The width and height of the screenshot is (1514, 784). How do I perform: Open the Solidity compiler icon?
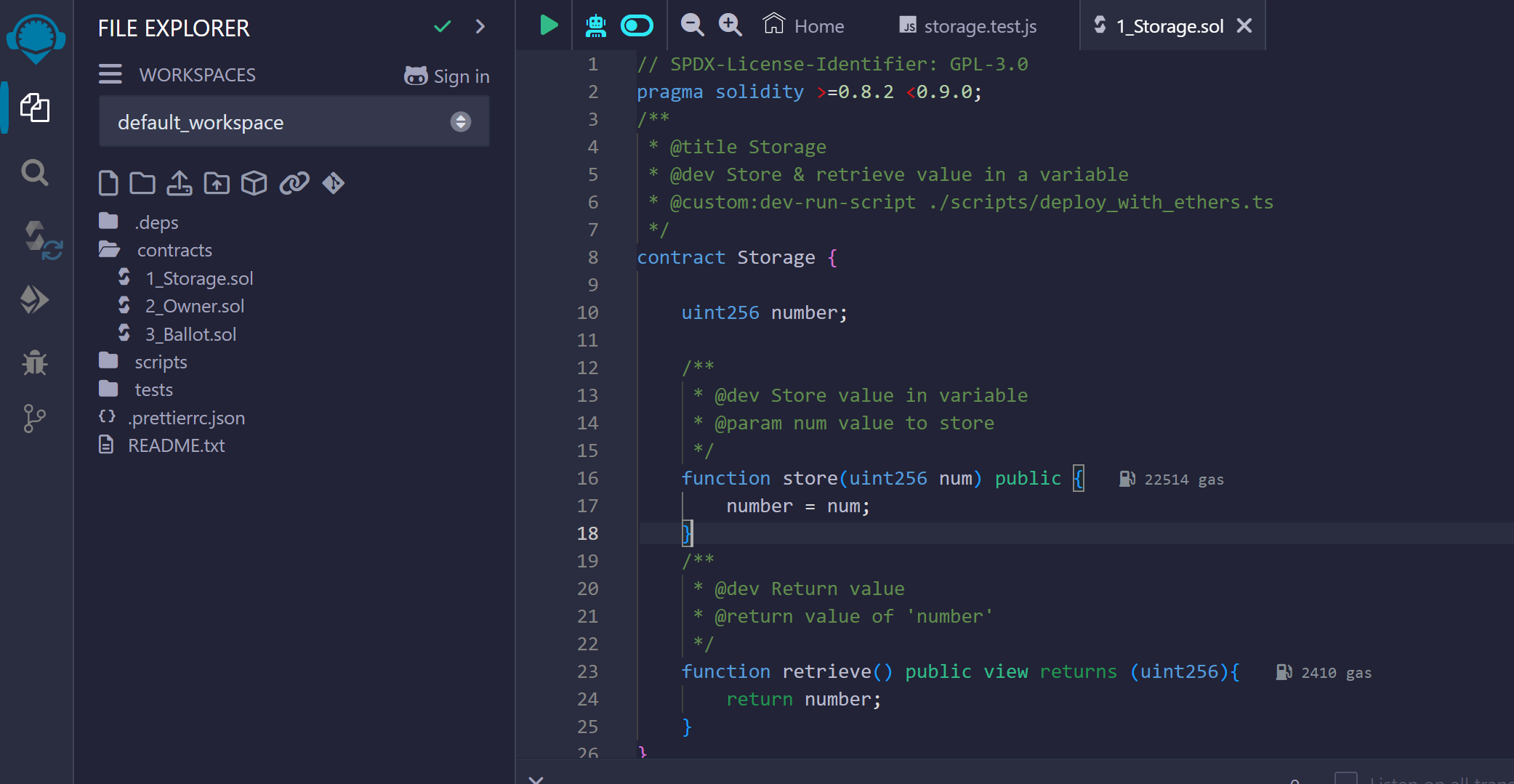tap(42, 241)
